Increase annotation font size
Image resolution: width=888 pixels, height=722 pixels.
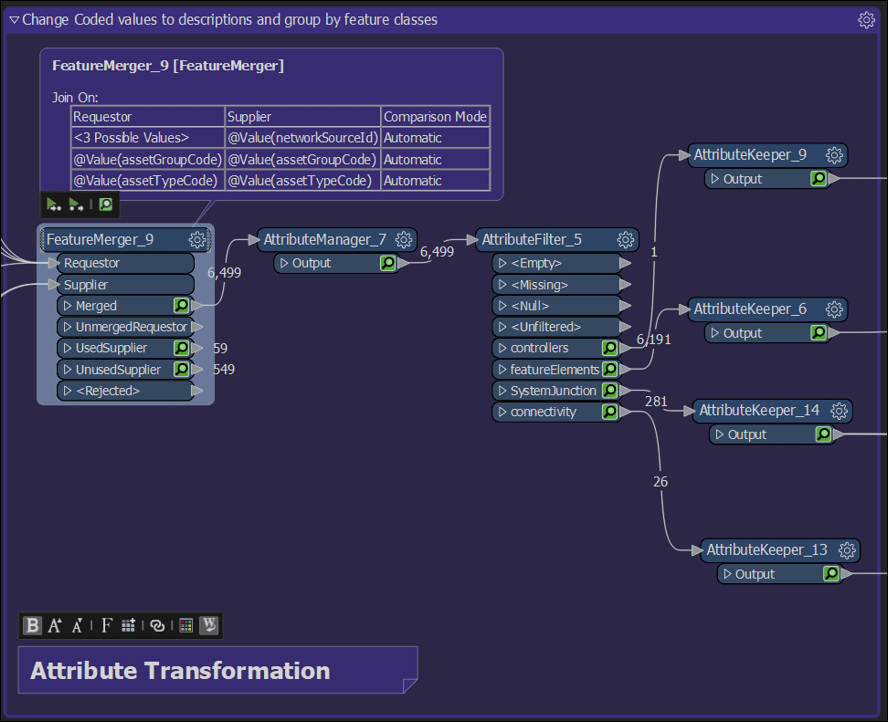click(55, 625)
